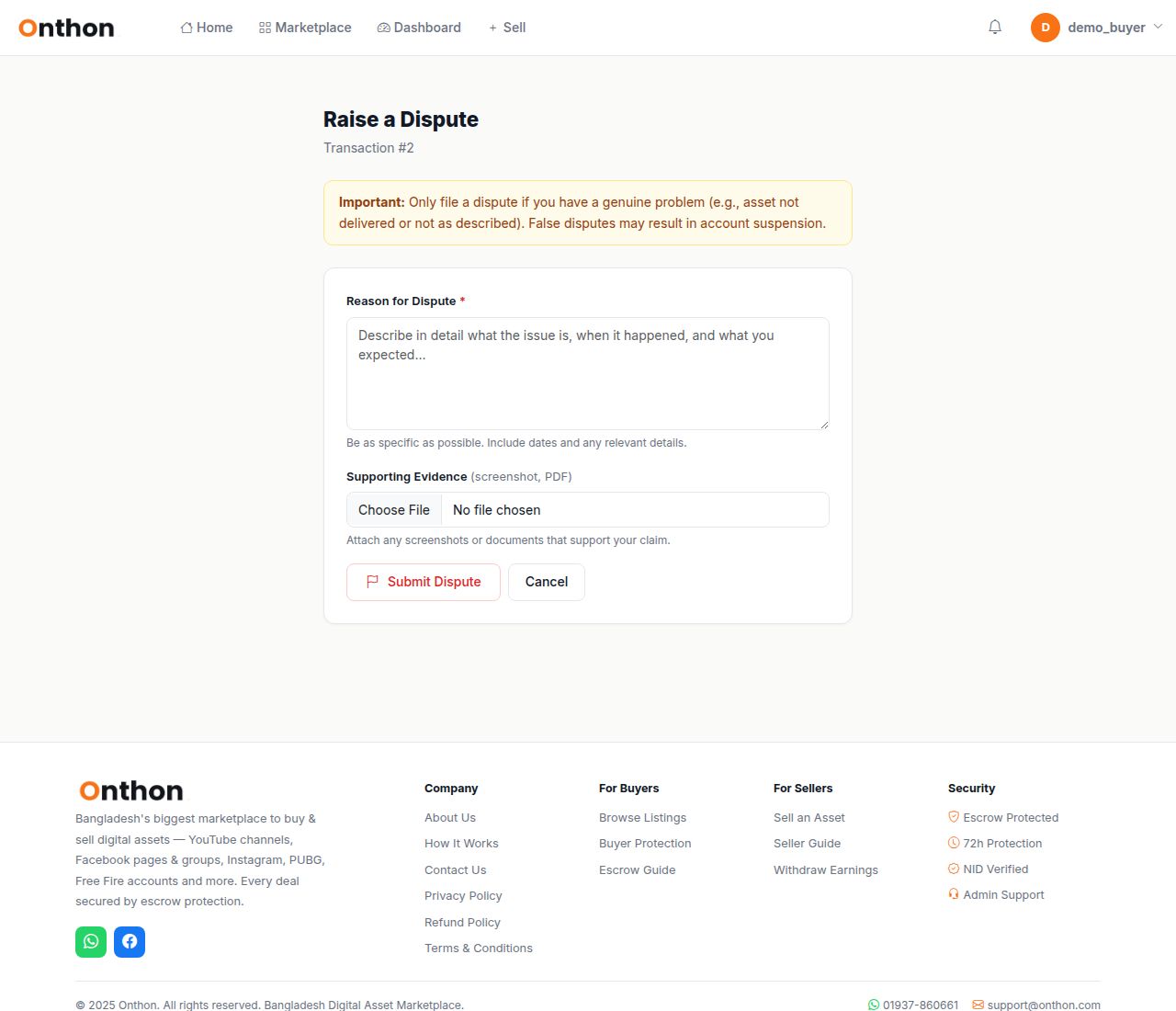Open WhatsApp green social icon
1176x1011 pixels.
pyautogui.click(x=91, y=941)
